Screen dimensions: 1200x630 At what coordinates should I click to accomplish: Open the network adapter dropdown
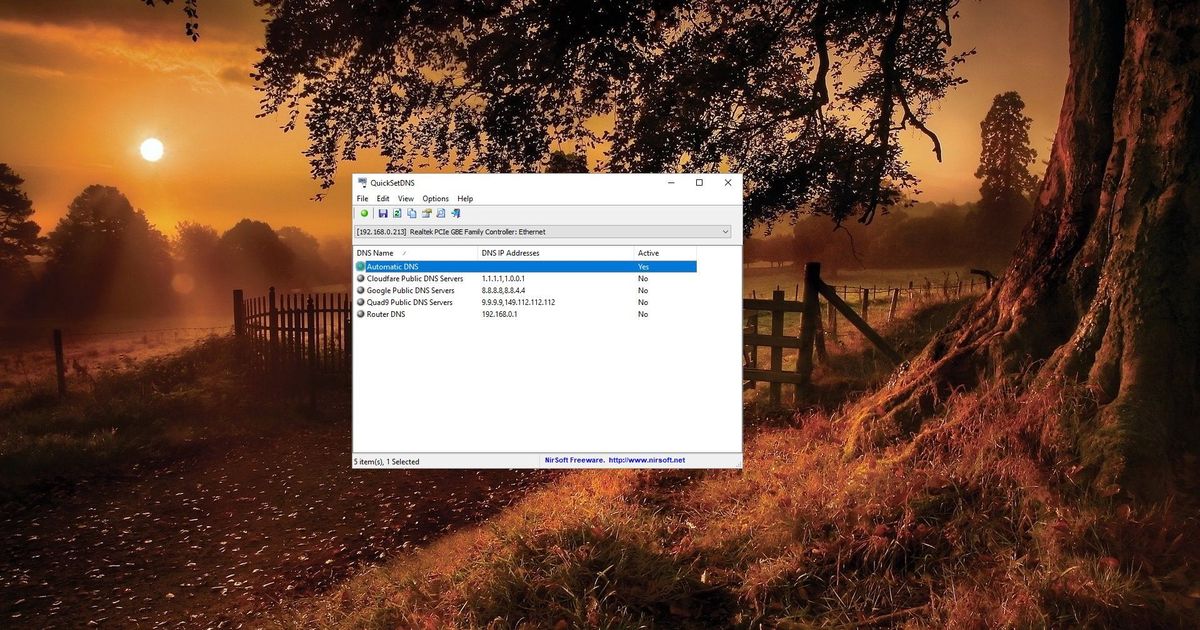tap(725, 231)
